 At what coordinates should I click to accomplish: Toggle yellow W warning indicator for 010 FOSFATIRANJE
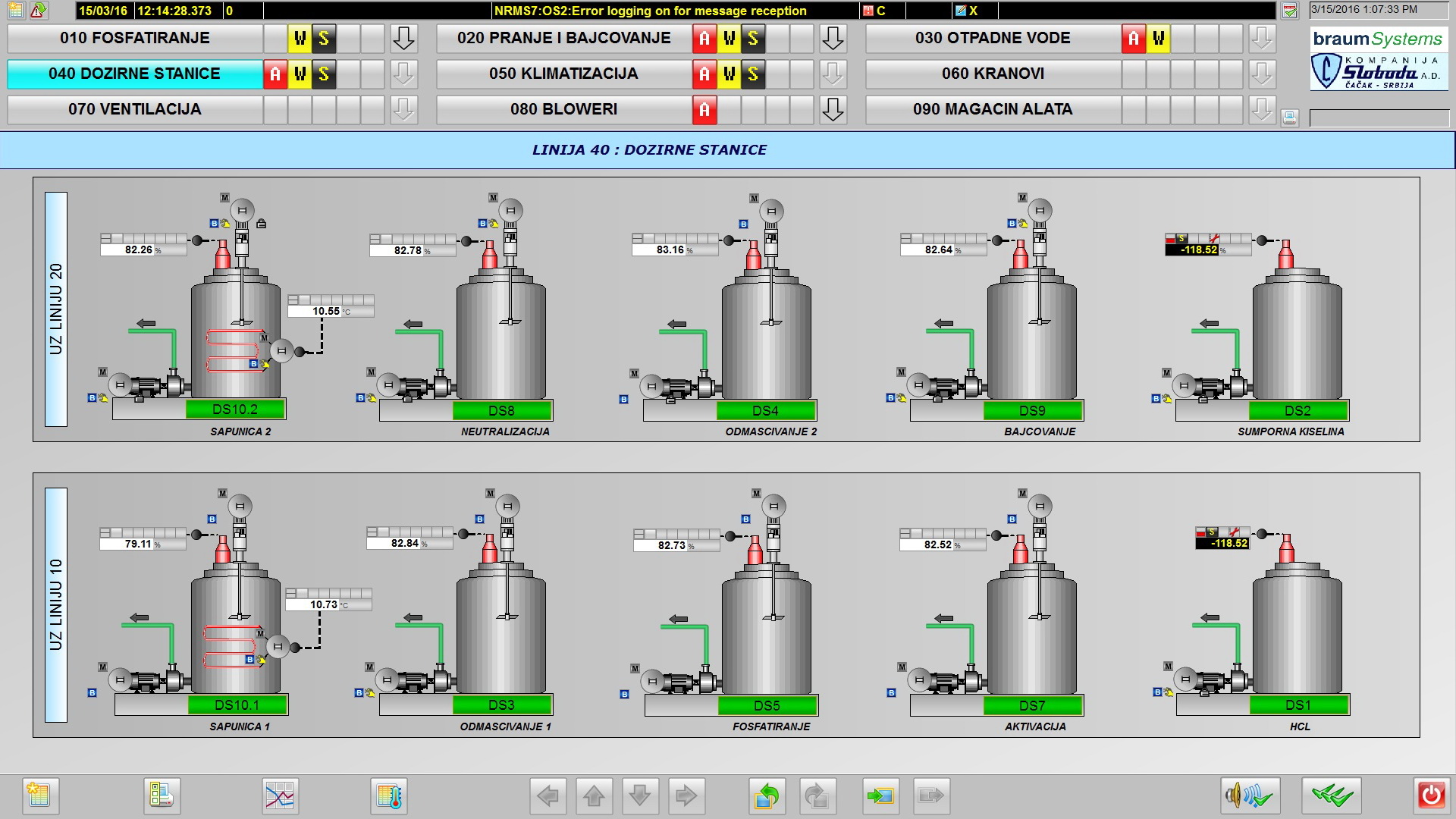(300, 39)
